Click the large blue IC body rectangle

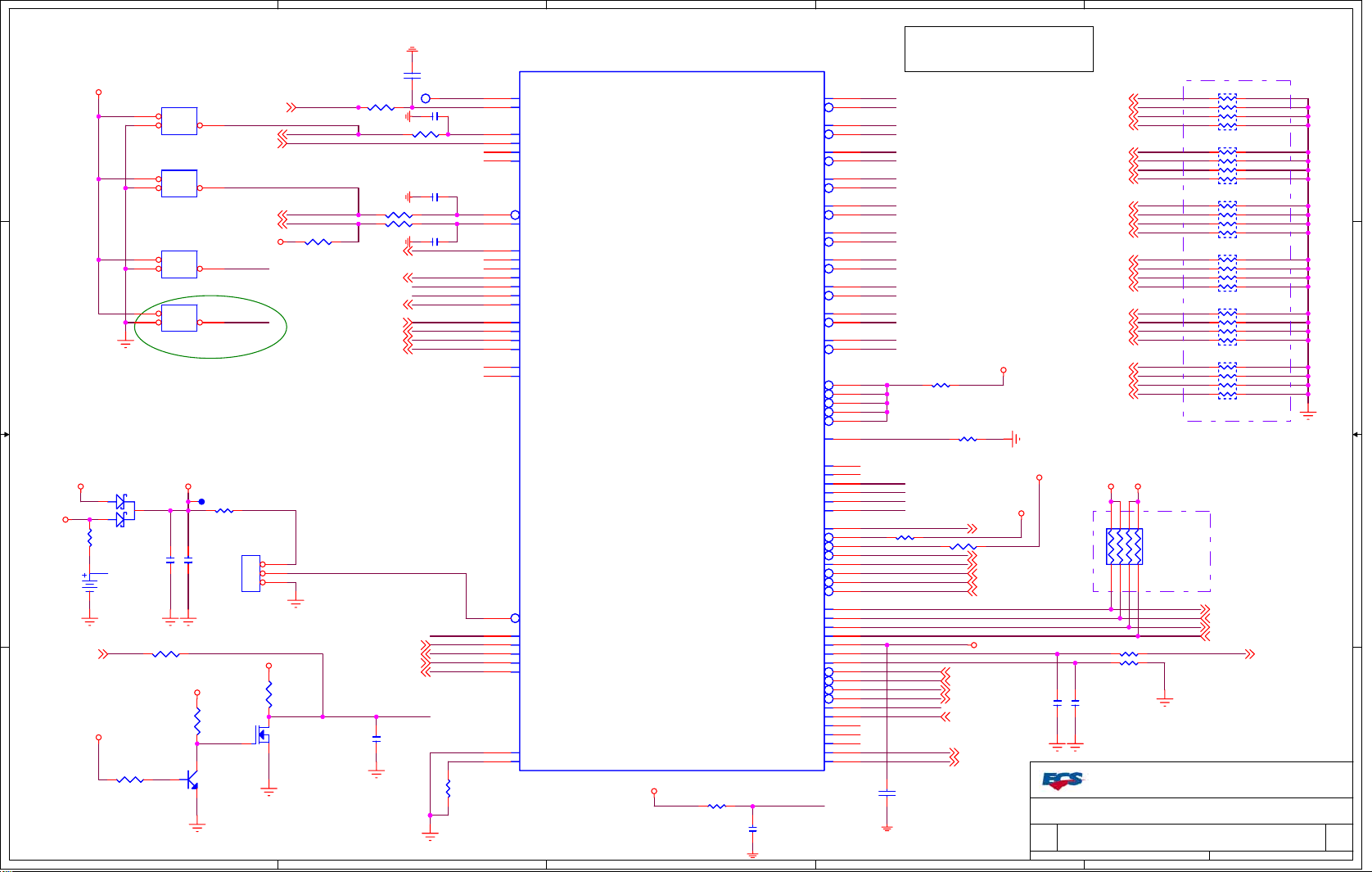[671, 421]
